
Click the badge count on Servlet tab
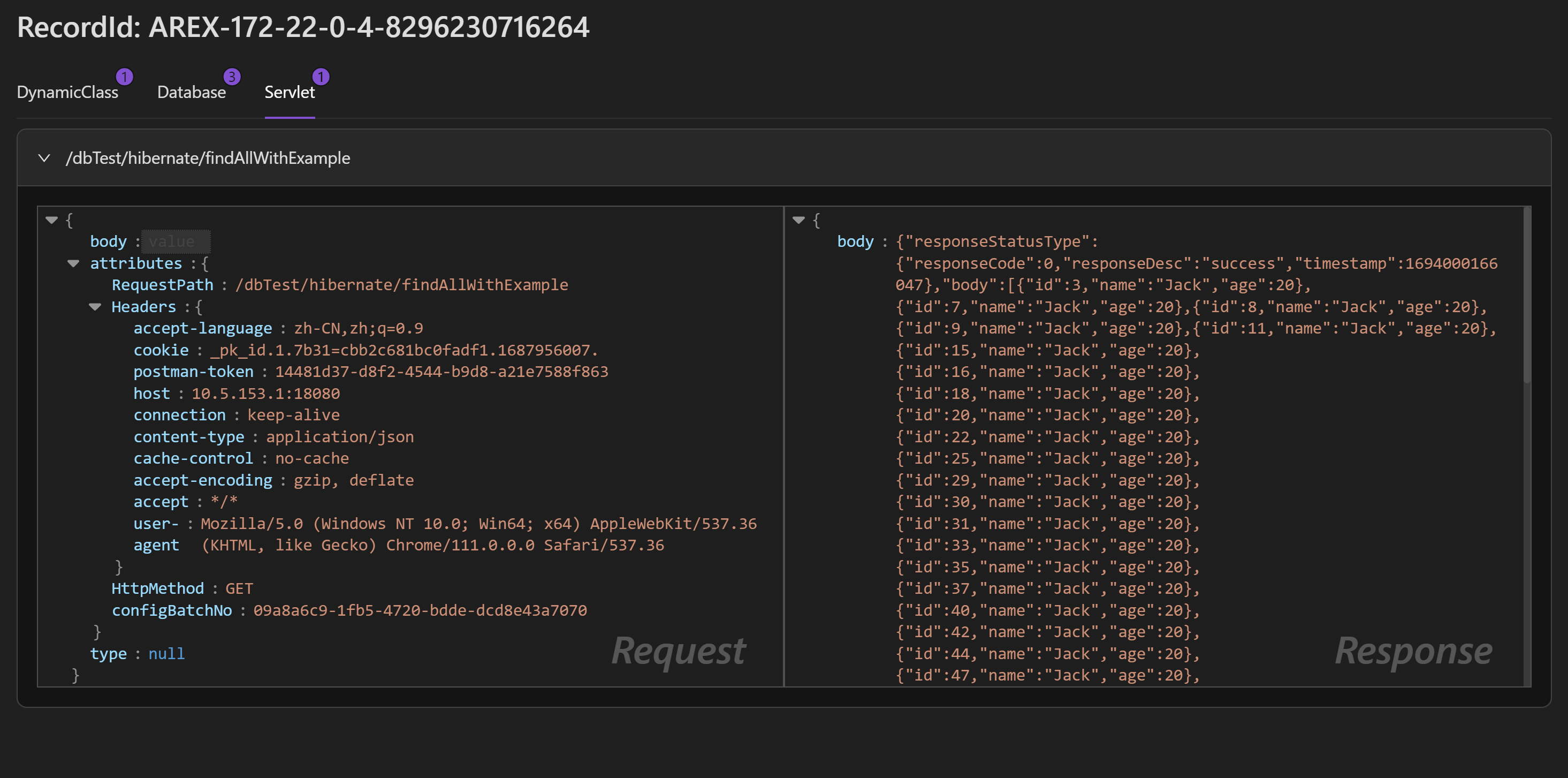coord(321,77)
